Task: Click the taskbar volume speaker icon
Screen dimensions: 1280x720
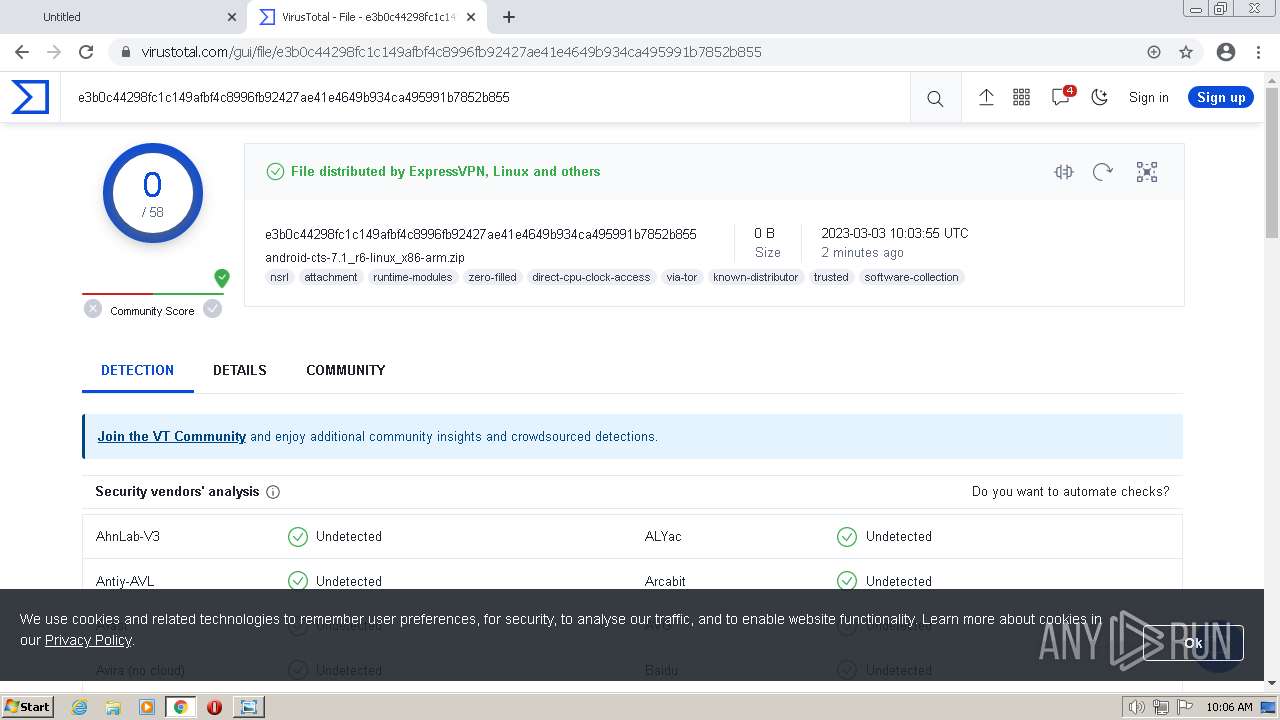Action: (x=1136, y=707)
